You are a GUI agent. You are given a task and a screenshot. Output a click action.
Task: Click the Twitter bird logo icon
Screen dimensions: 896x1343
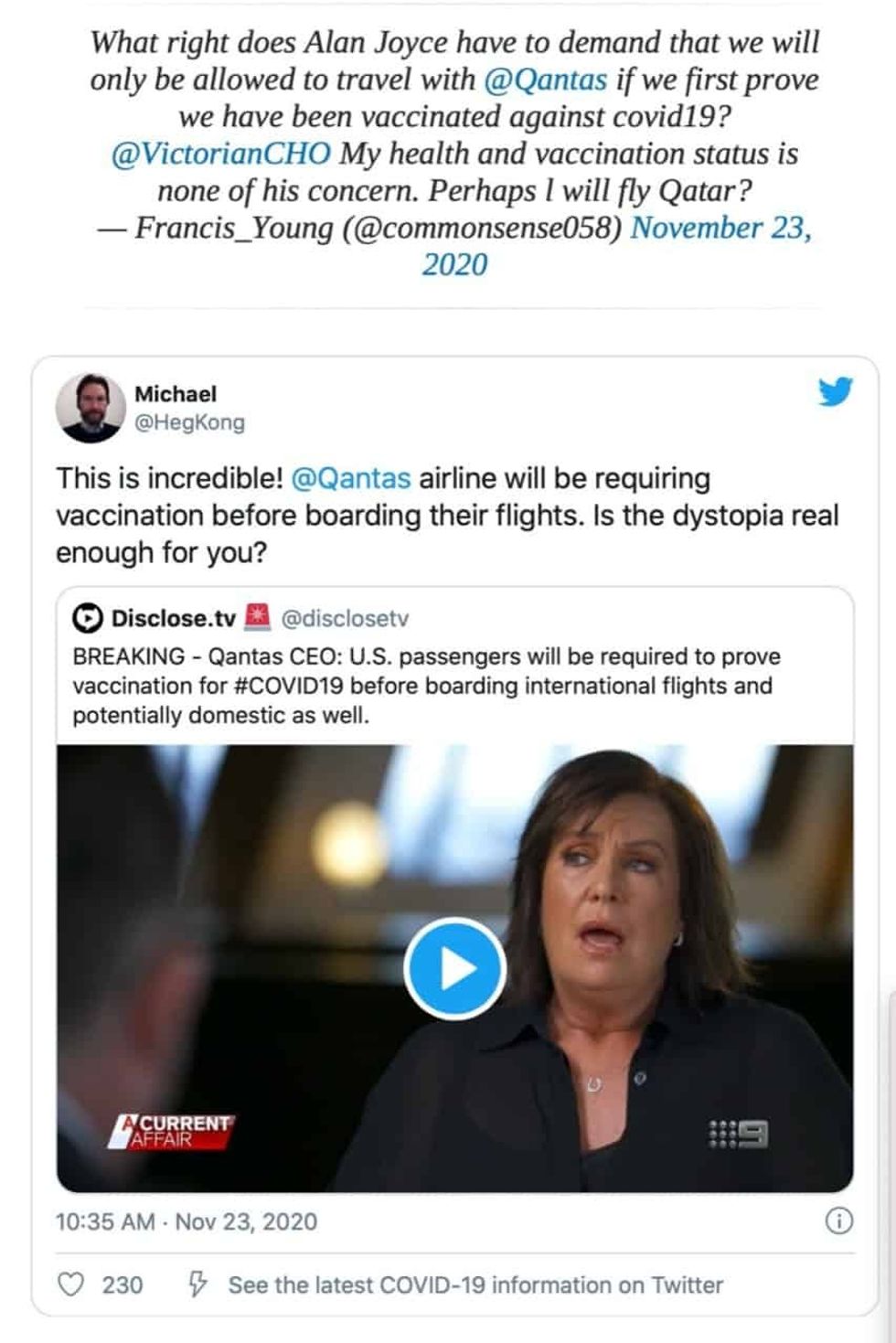pyautogui.click(x=835, y=391)
